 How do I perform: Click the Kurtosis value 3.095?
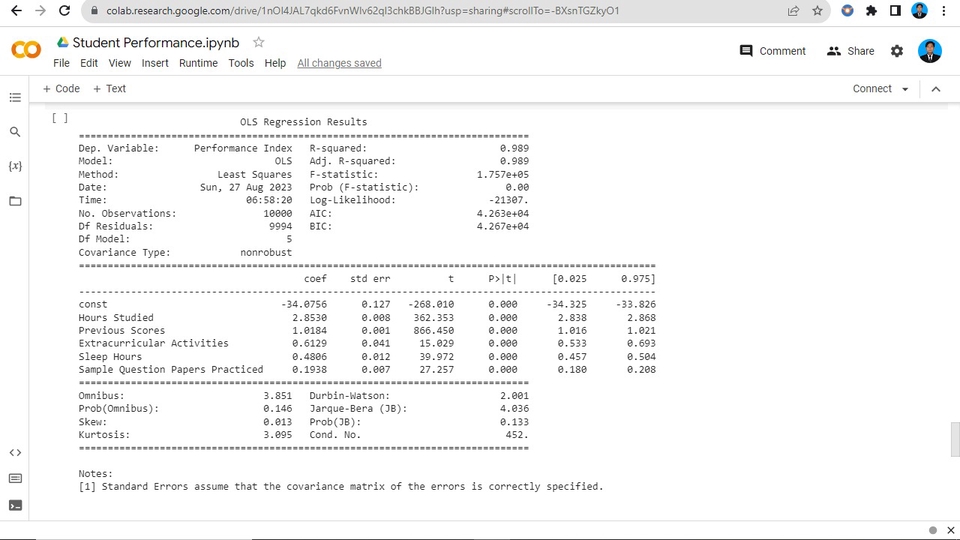point(277,435)
